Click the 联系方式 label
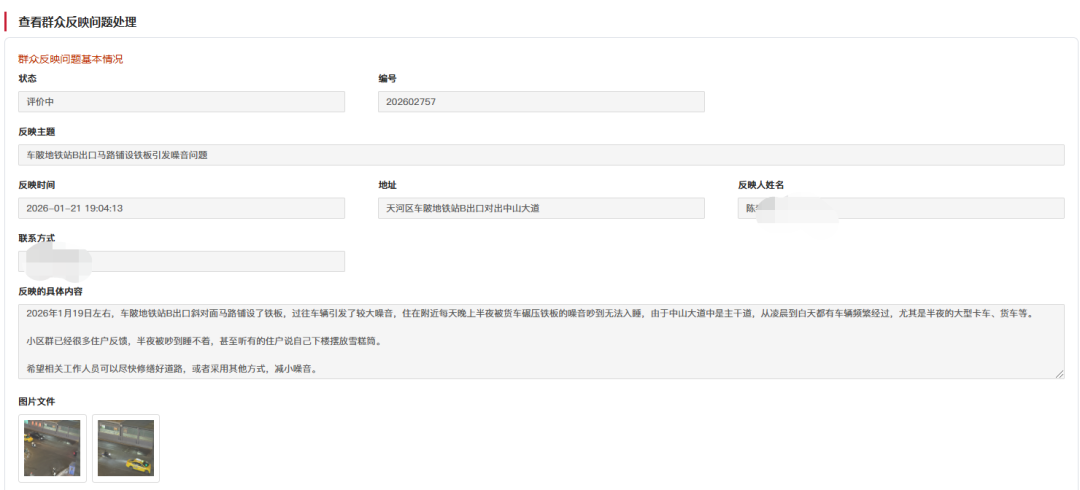The width and height of the screenshot is (1080, 490). pos(37,238)
